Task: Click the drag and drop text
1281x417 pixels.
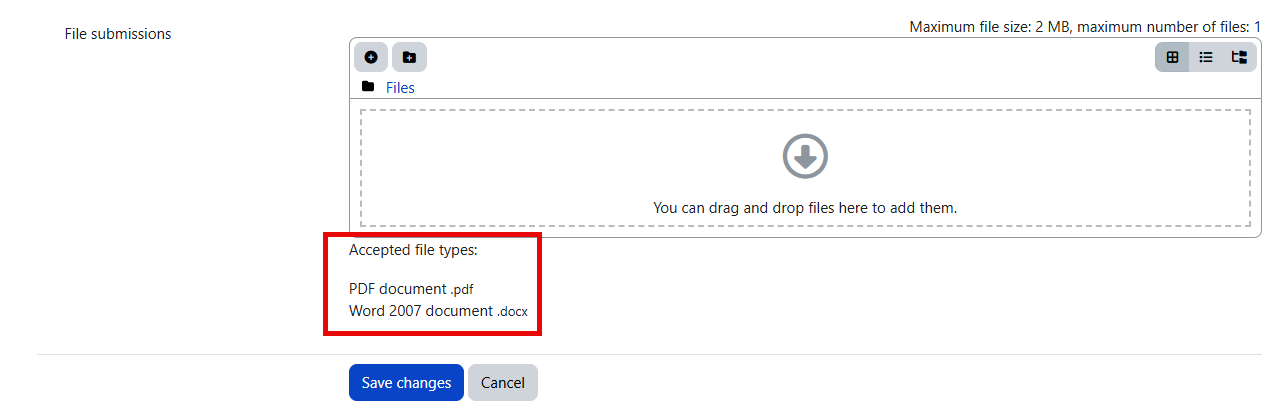Action: pos(805,208)
